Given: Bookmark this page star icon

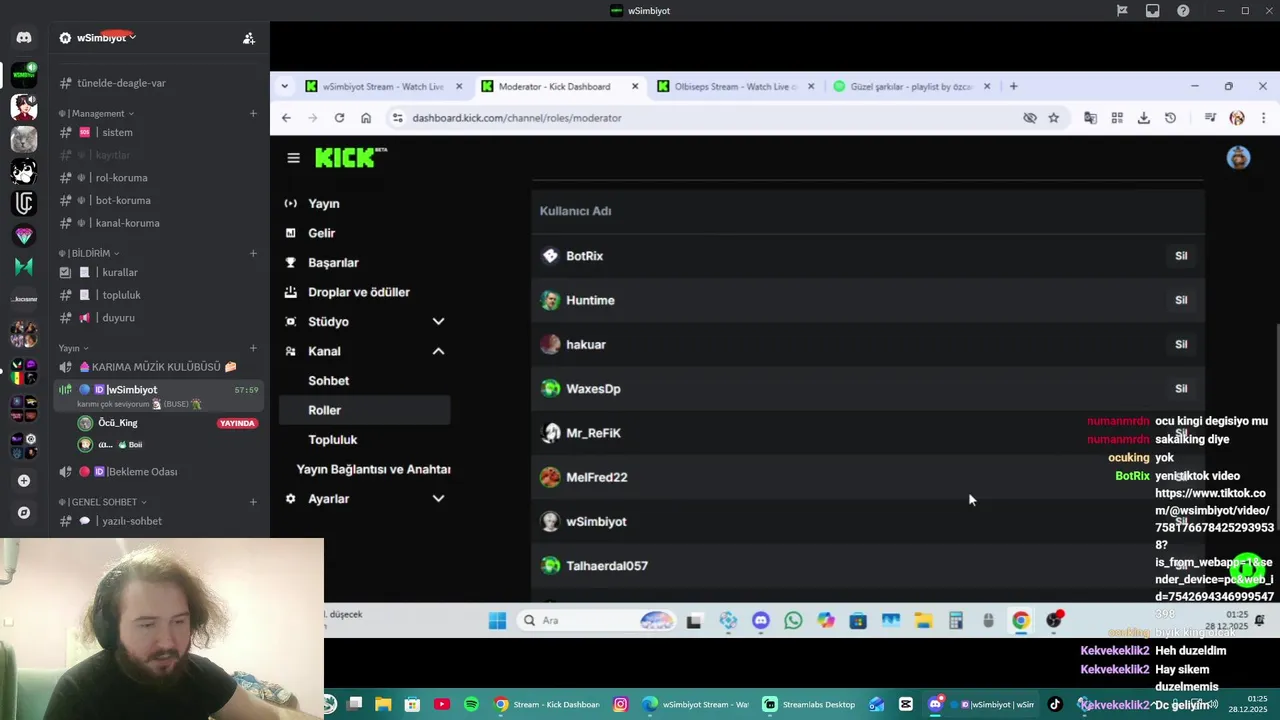Looking at the screenshot, I should pyautogui.click(x=1053, y=118).
